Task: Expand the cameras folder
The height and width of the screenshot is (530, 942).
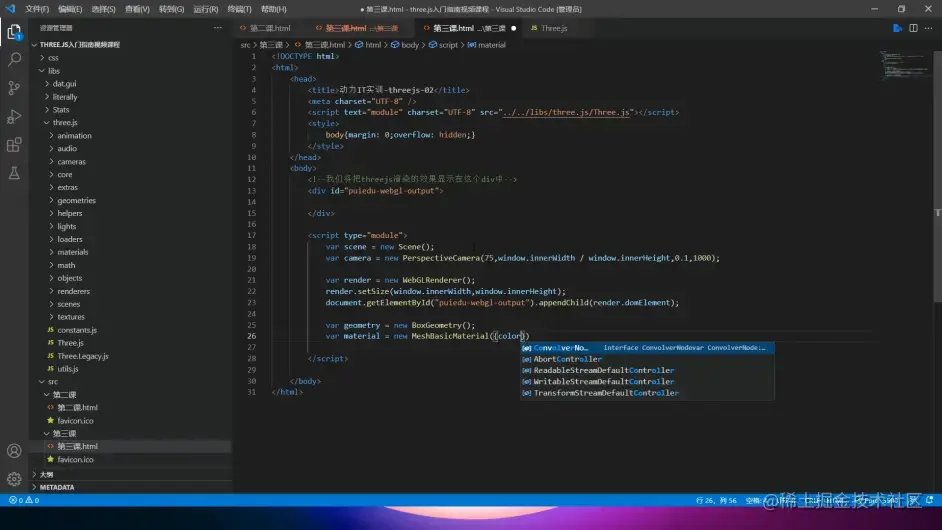Action: click(x=71, y=162)
